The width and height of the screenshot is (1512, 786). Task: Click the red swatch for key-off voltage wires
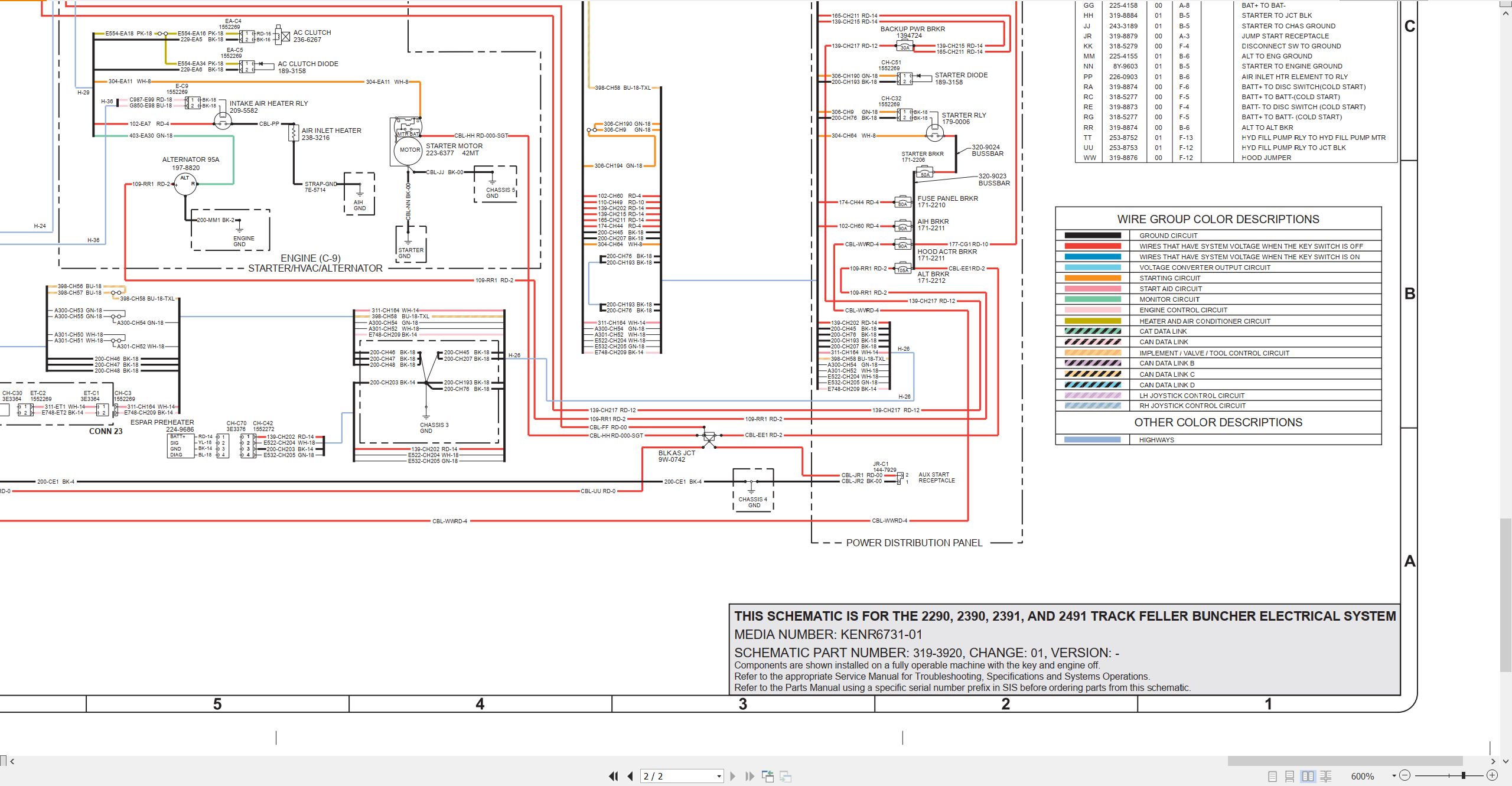1093,246
